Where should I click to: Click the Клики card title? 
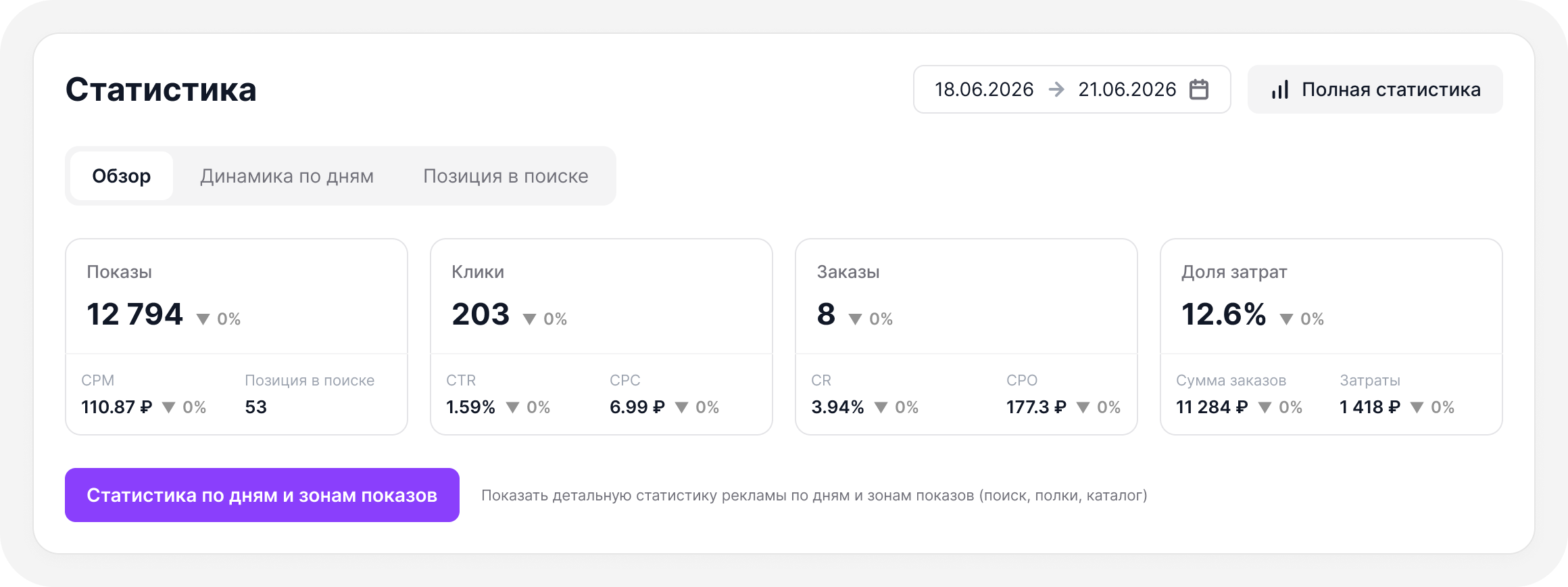[478, 272]
